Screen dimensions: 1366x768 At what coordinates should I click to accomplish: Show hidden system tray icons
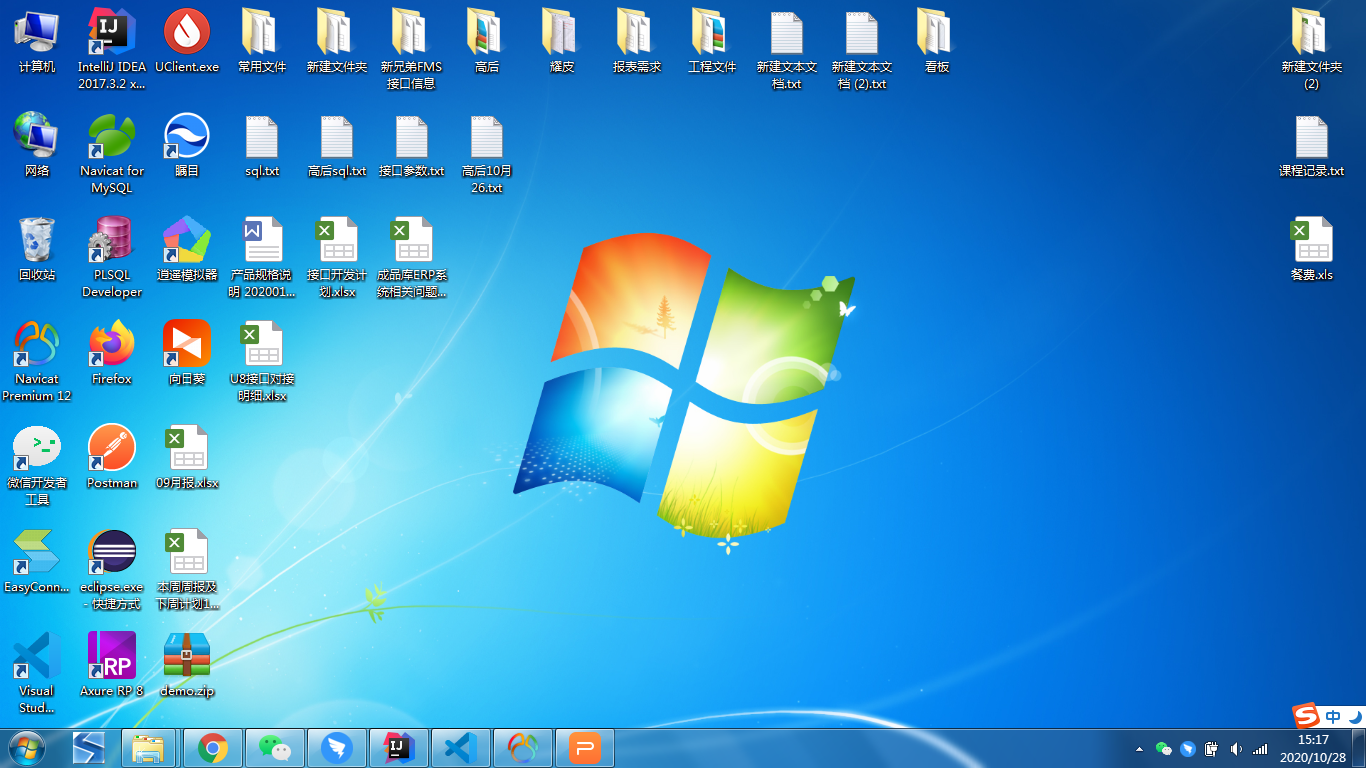(1139, 749)
